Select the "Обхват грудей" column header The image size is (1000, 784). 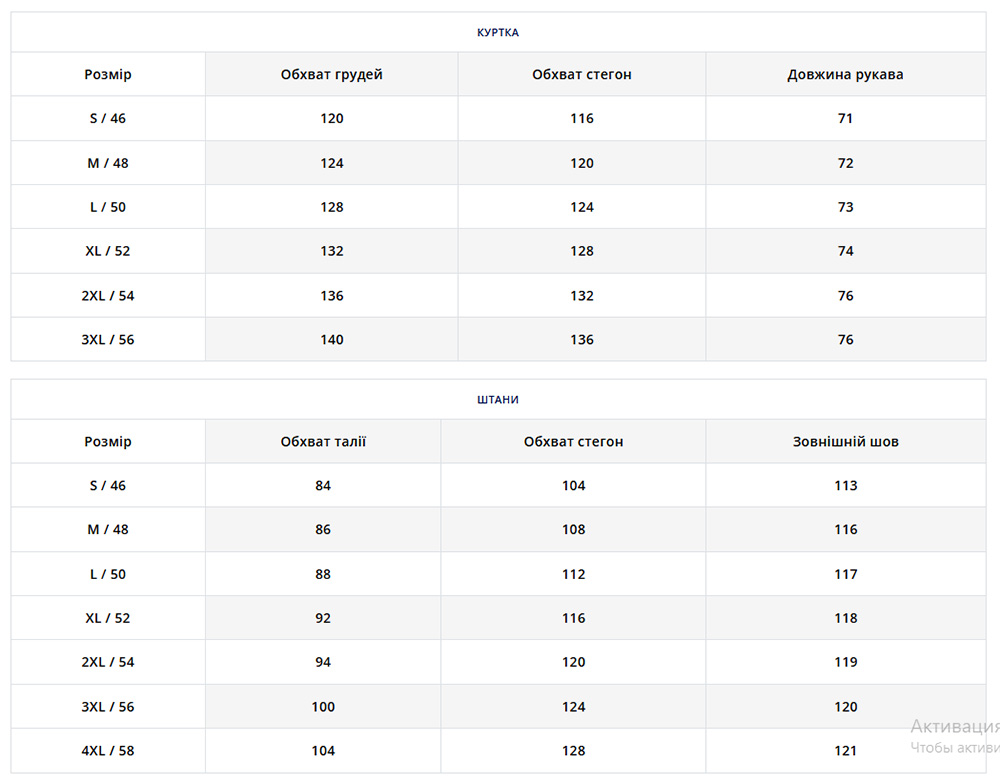pyautogui.click(x=332, y=75)
